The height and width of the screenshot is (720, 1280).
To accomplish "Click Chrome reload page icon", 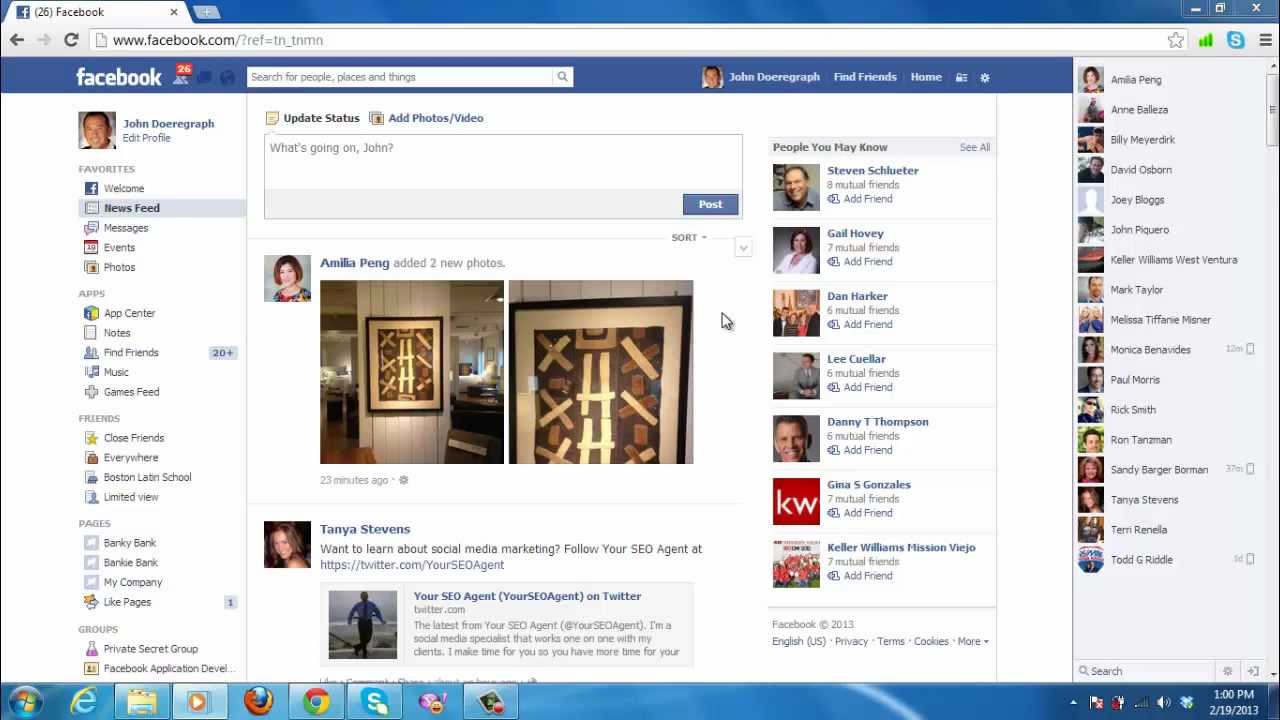I will [x=71, y=40].
